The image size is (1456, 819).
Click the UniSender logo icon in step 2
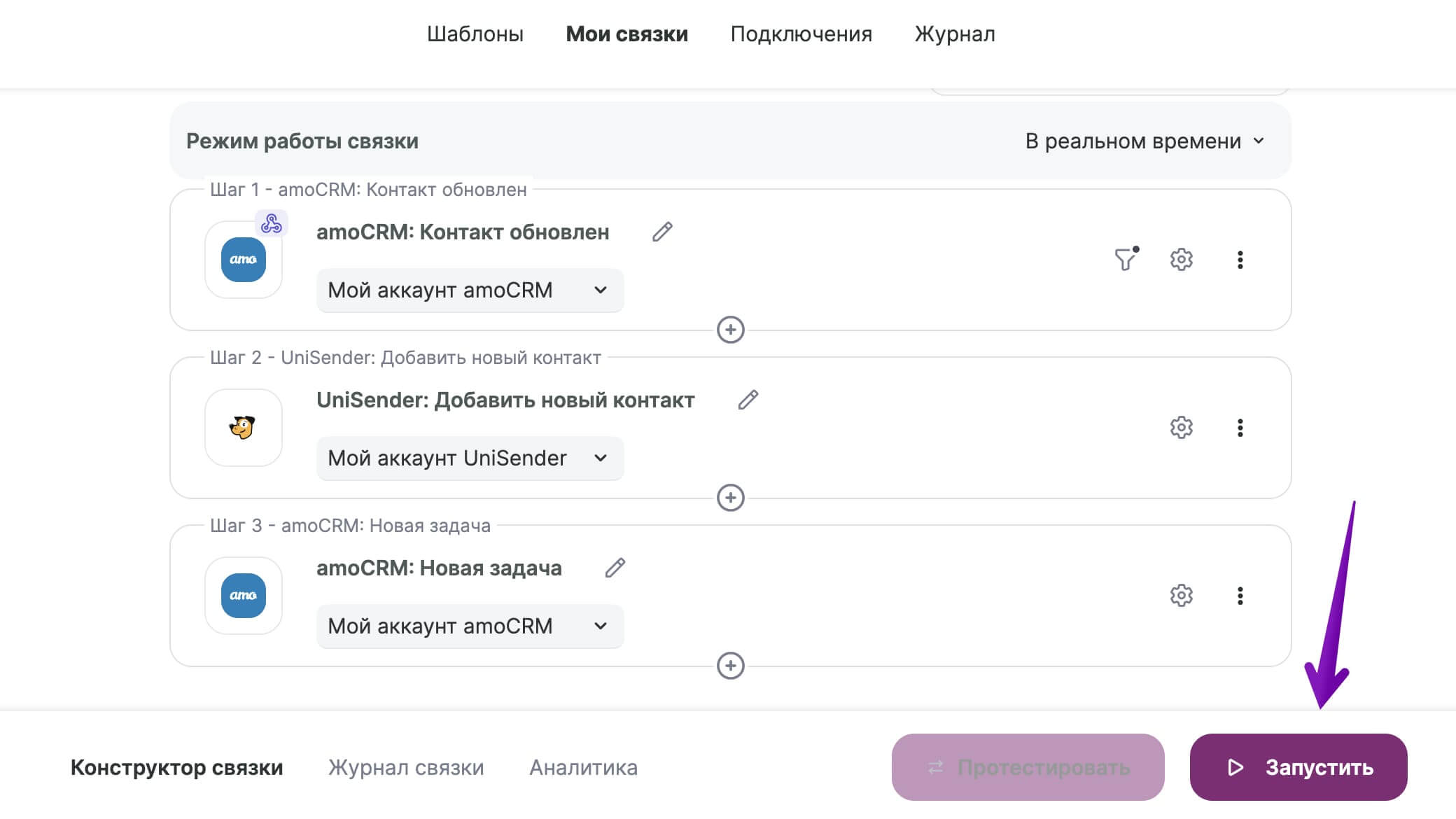tap(244, 428)
